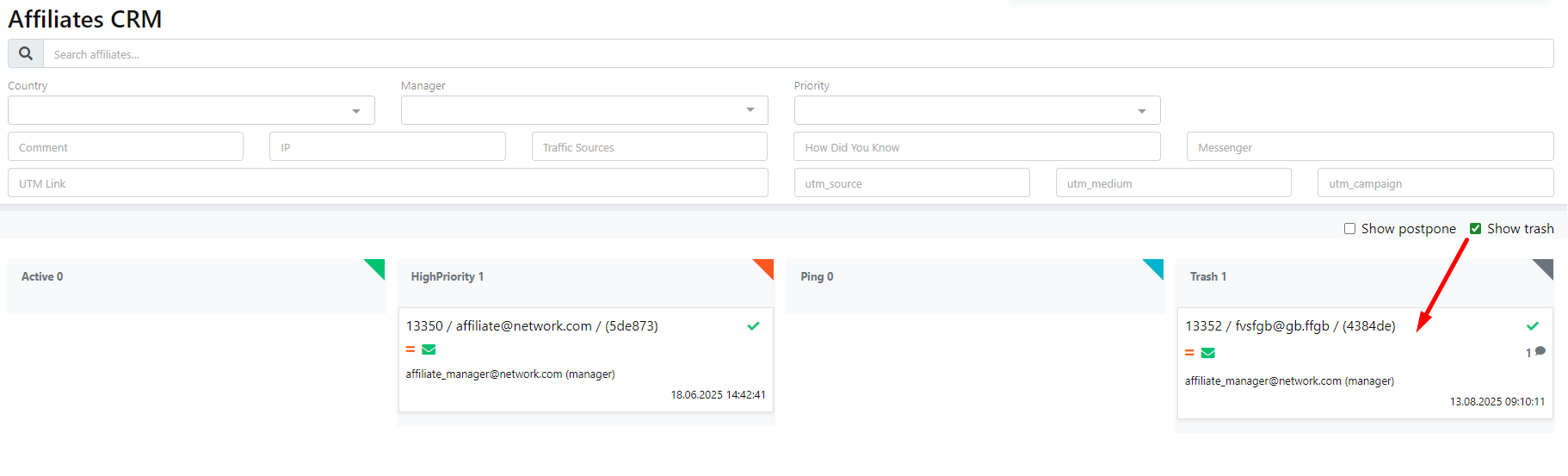
Task: Open comment bubble on affiliate 13352 card
Action: (1540, 351)
